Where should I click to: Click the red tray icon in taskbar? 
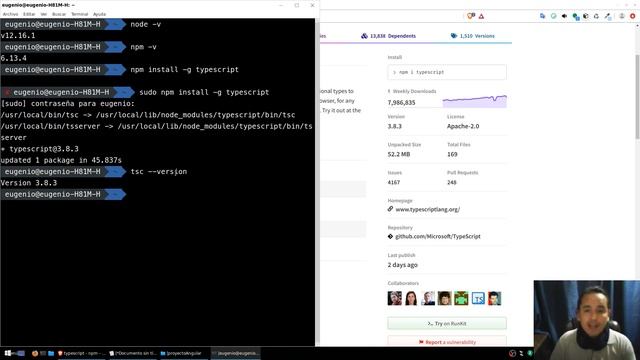tap(513, 353)
